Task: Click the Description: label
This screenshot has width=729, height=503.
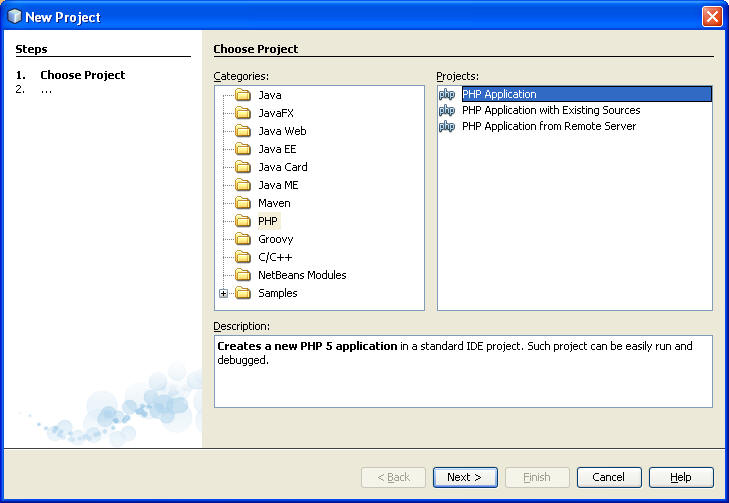Action: tap(241, 326)
